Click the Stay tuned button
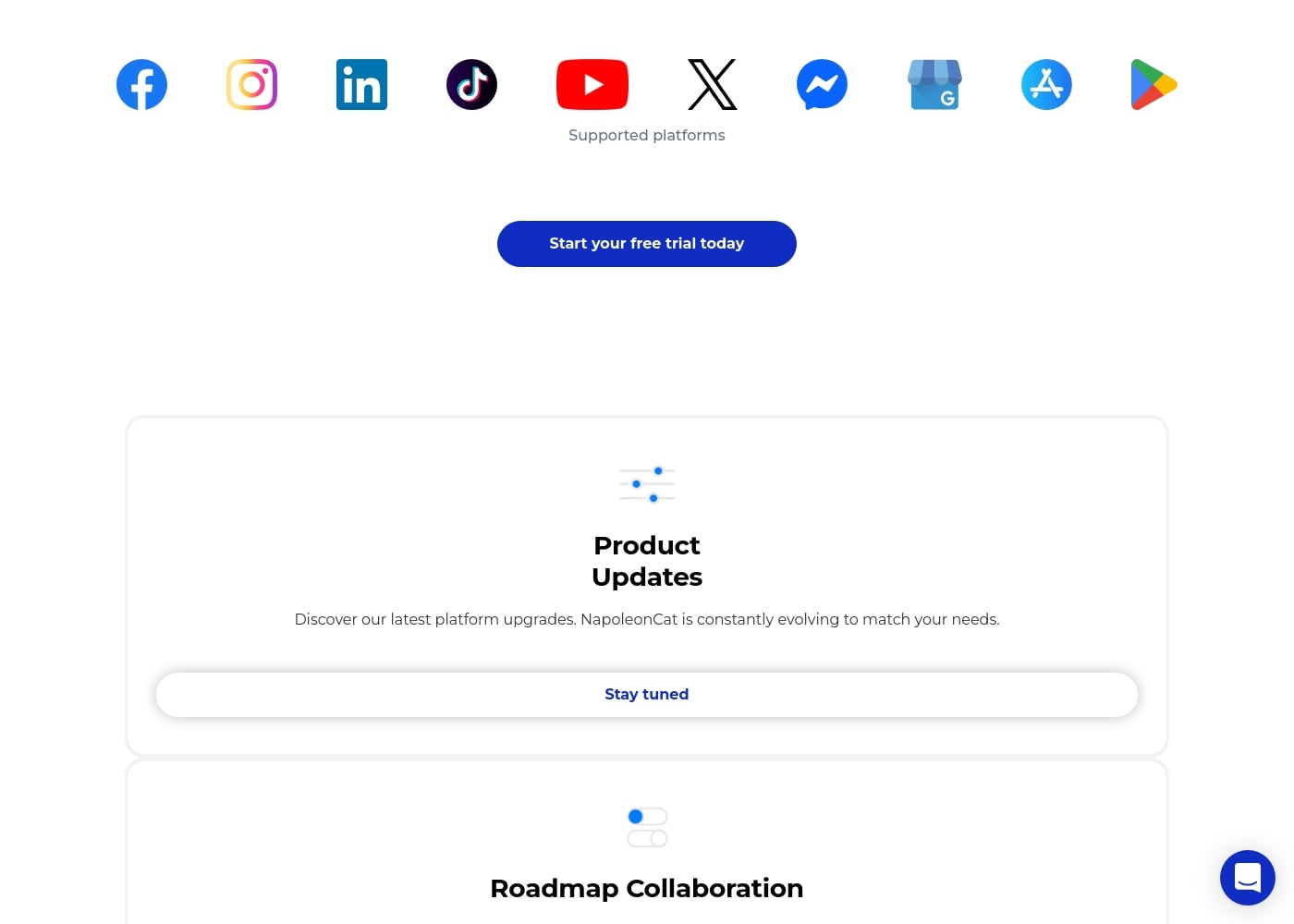Image resolution: width=1294 pixels, height=924 pixels. coord(647,695)
